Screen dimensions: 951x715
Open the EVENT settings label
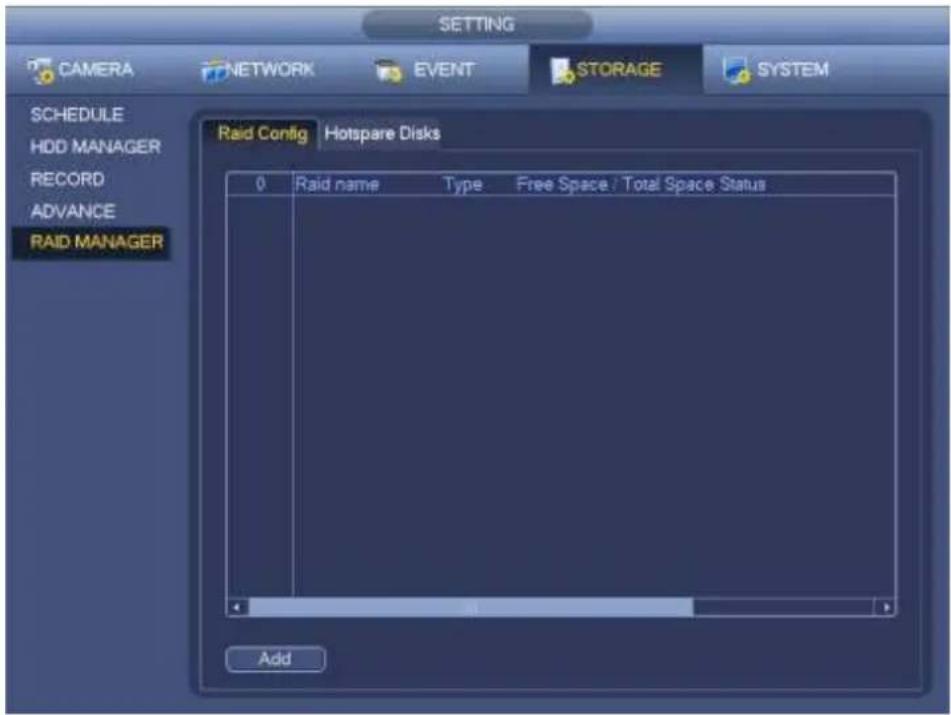pos(443,69)
